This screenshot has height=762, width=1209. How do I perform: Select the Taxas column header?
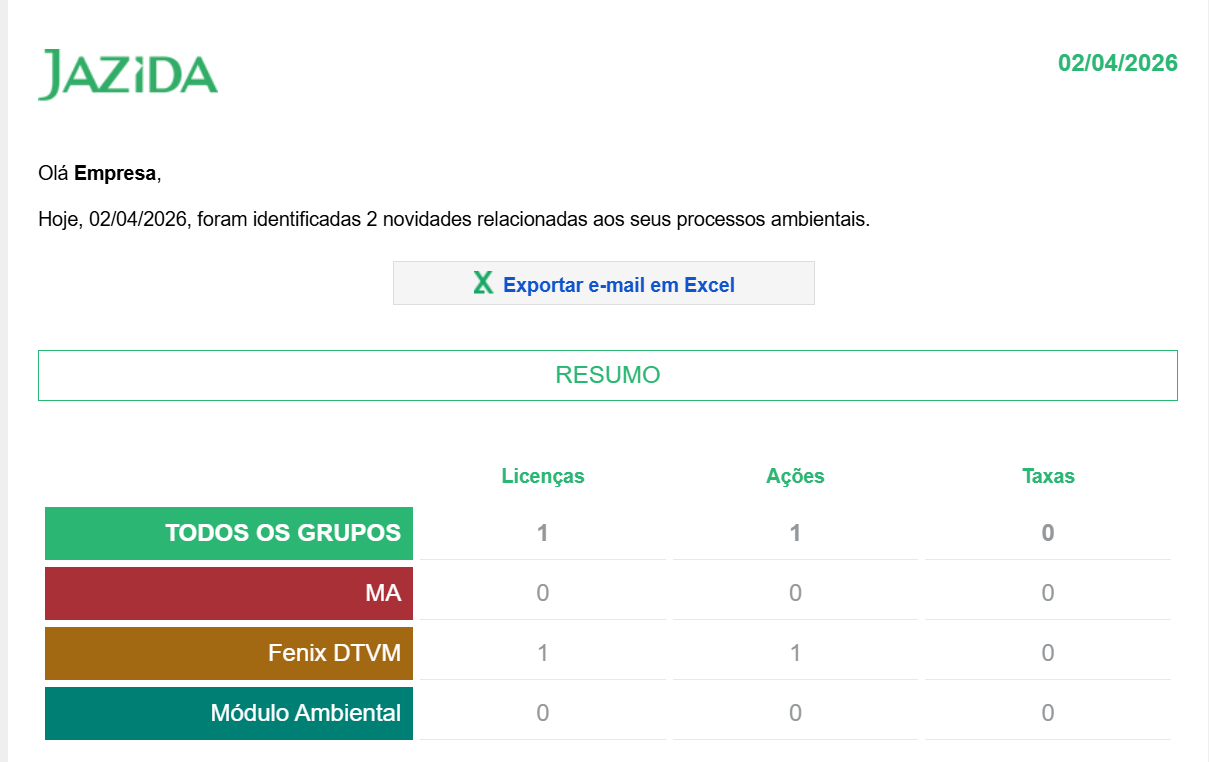point(1047,476)
